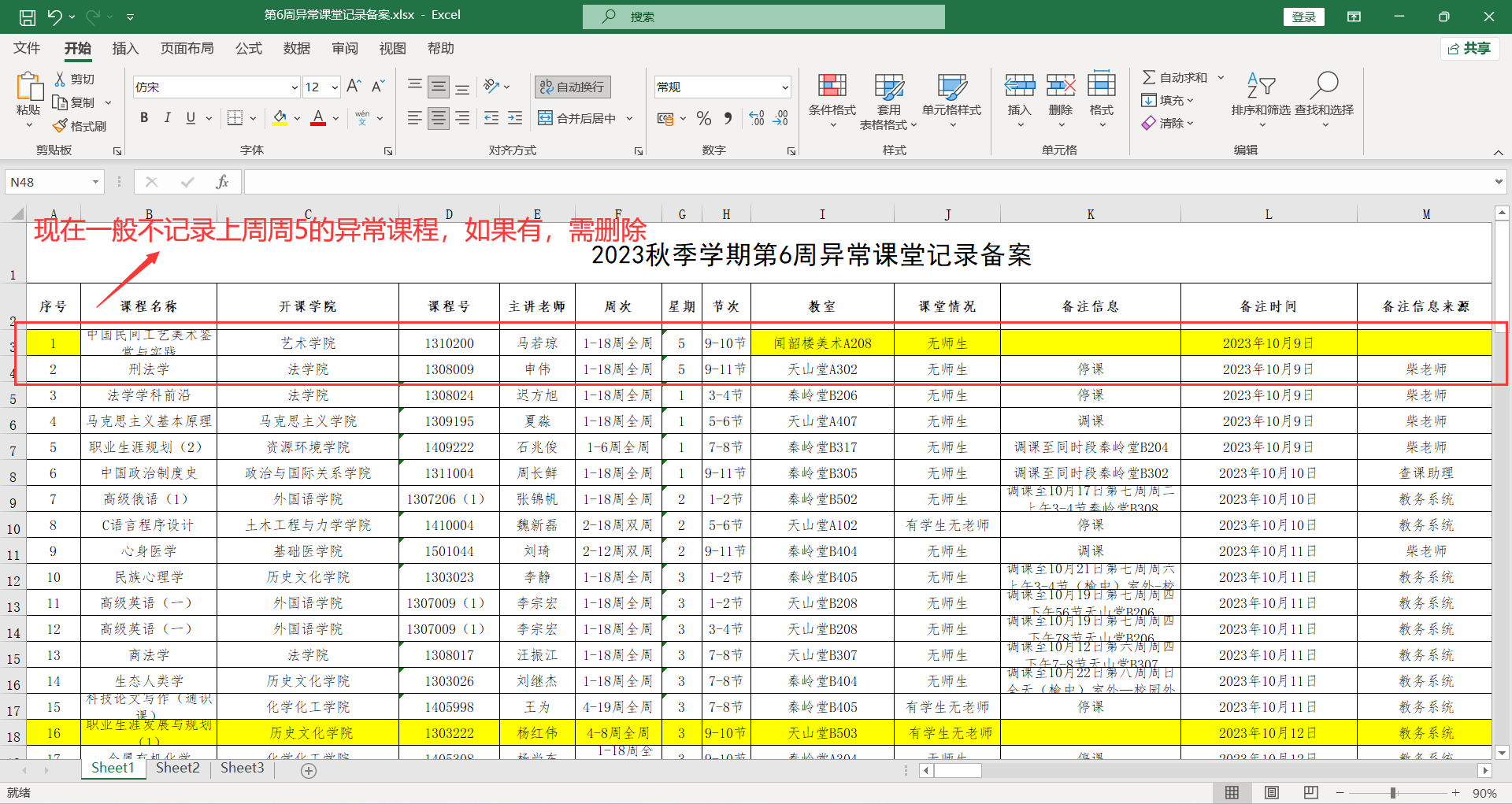1512x804 pixels.
Task: Click the Save icon in title bar
Action: click(x=27, y=17)
